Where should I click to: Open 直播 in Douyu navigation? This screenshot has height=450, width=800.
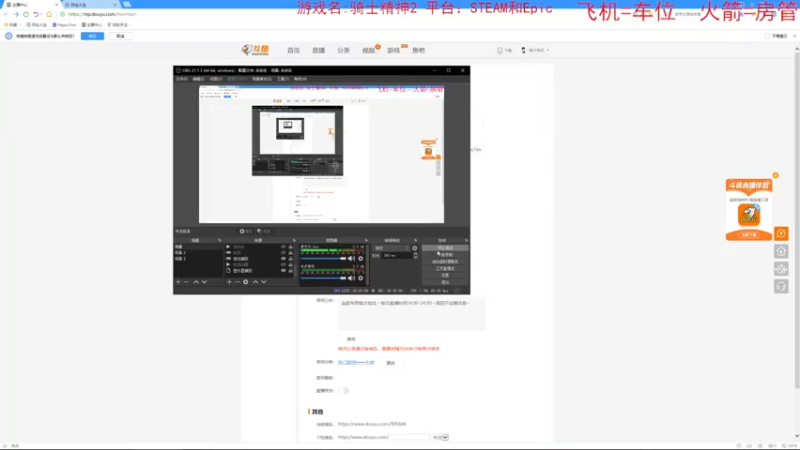pos(318,50)
